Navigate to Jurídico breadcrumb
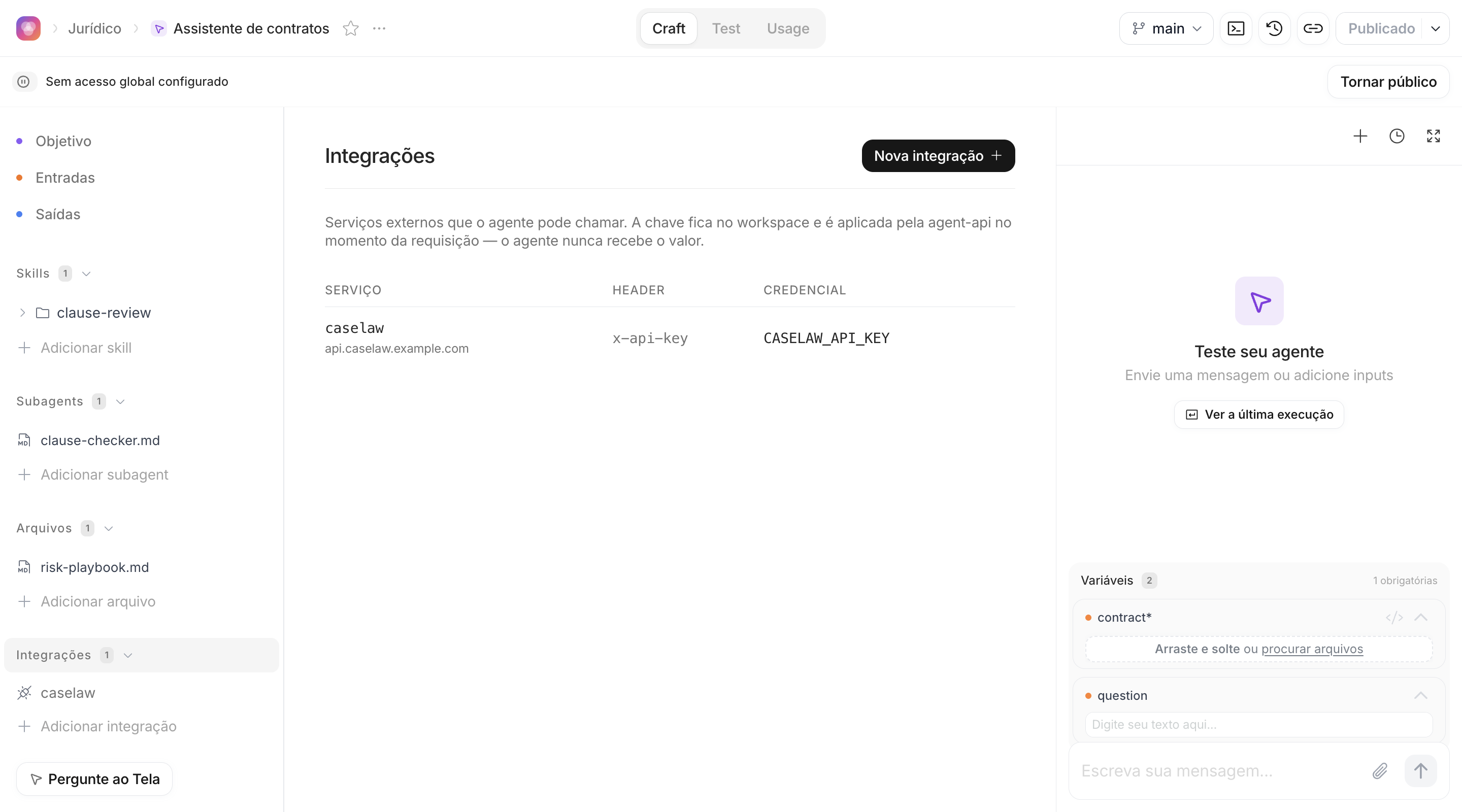 (95, 28)
